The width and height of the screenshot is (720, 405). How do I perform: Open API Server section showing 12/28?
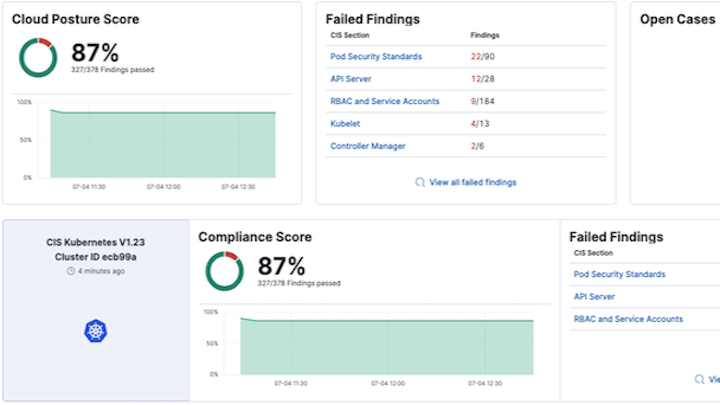352,79
